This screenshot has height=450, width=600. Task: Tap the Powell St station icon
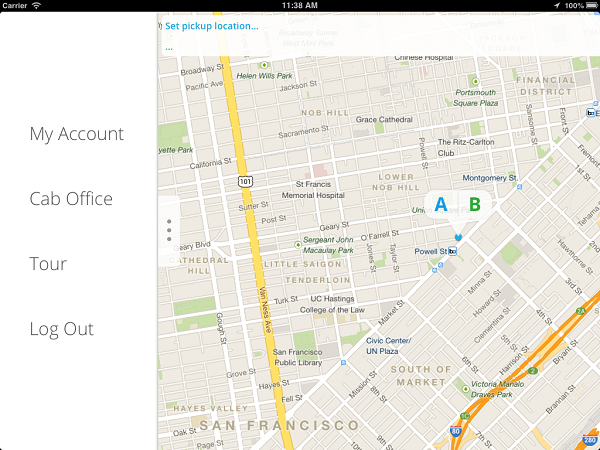point(452,251)
